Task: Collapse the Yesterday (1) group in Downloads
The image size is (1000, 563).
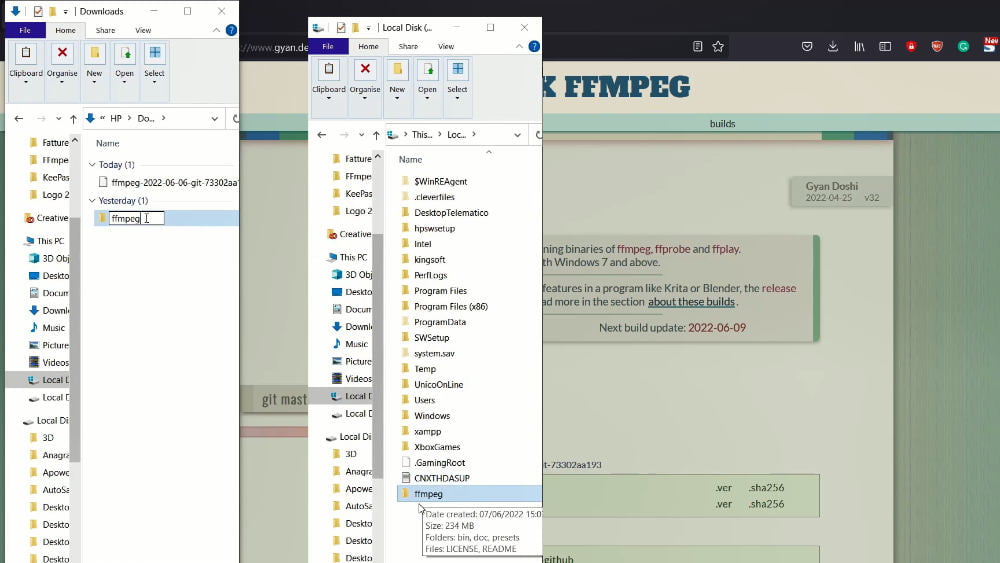Action: tap(92, 200)
